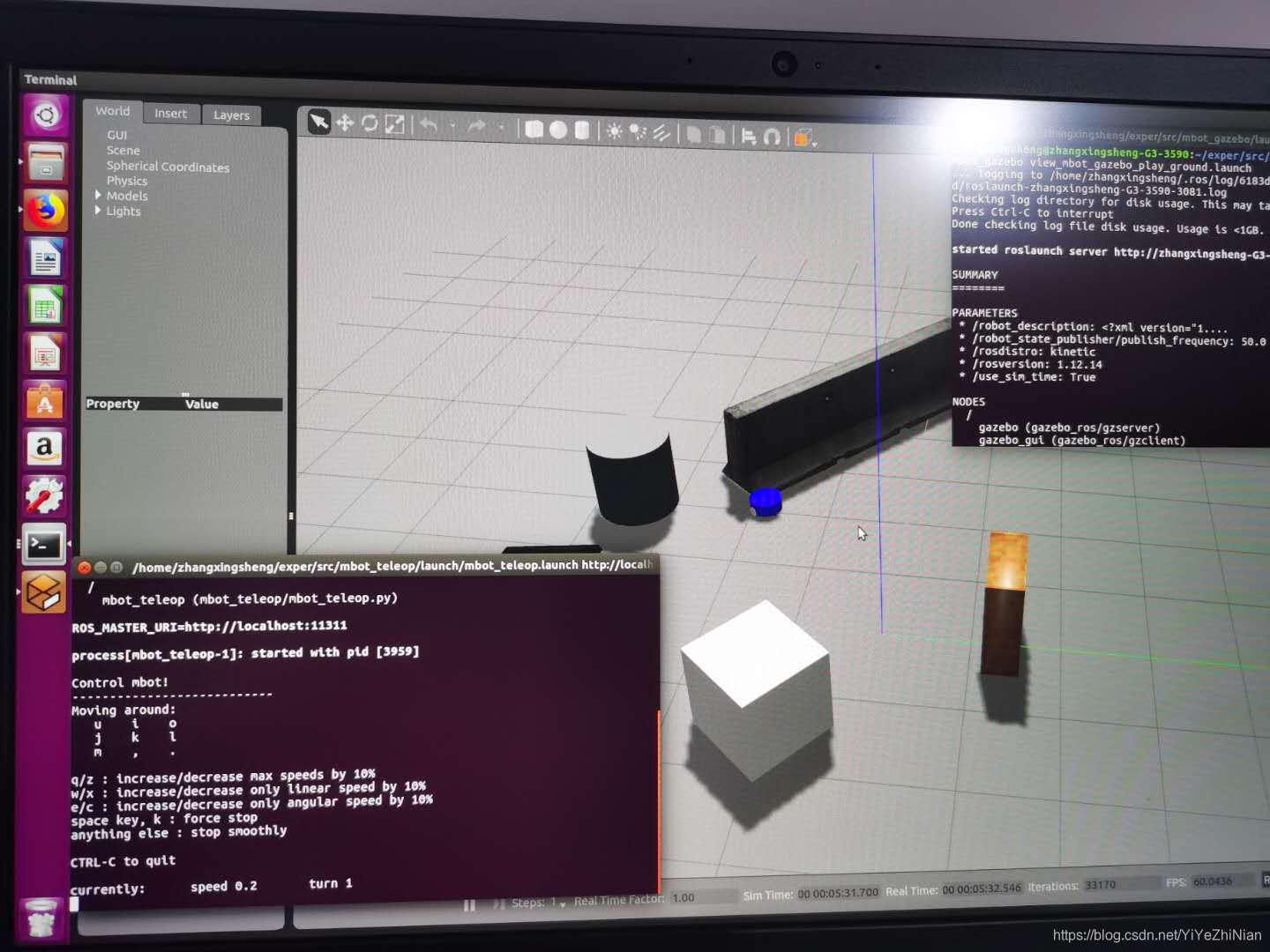Select the brown post model
The width and height of the screenshot is (1270, 952).
click(x=1005, y=604)
